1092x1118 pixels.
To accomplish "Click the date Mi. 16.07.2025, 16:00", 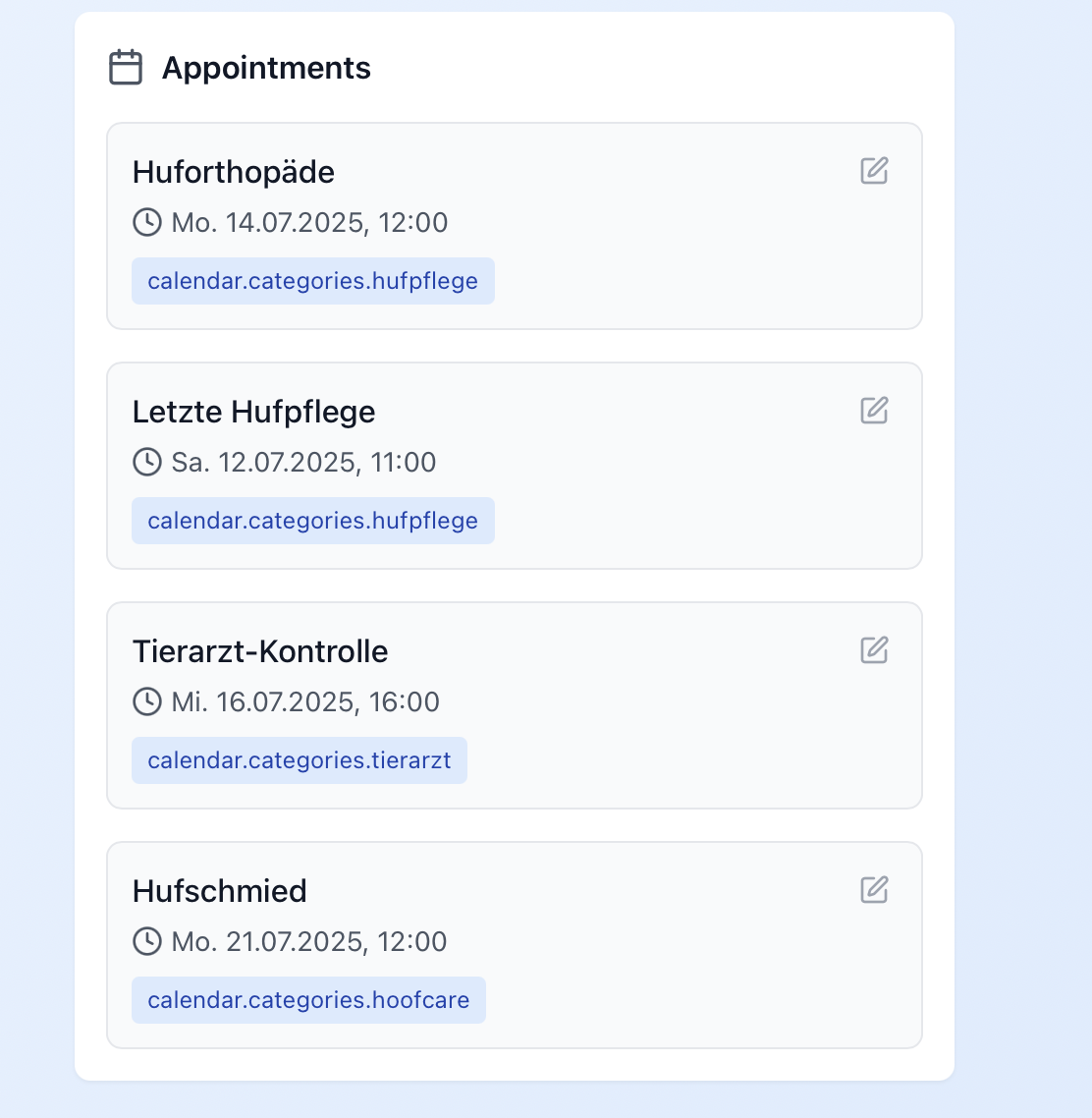I will [x=305, y=701].
